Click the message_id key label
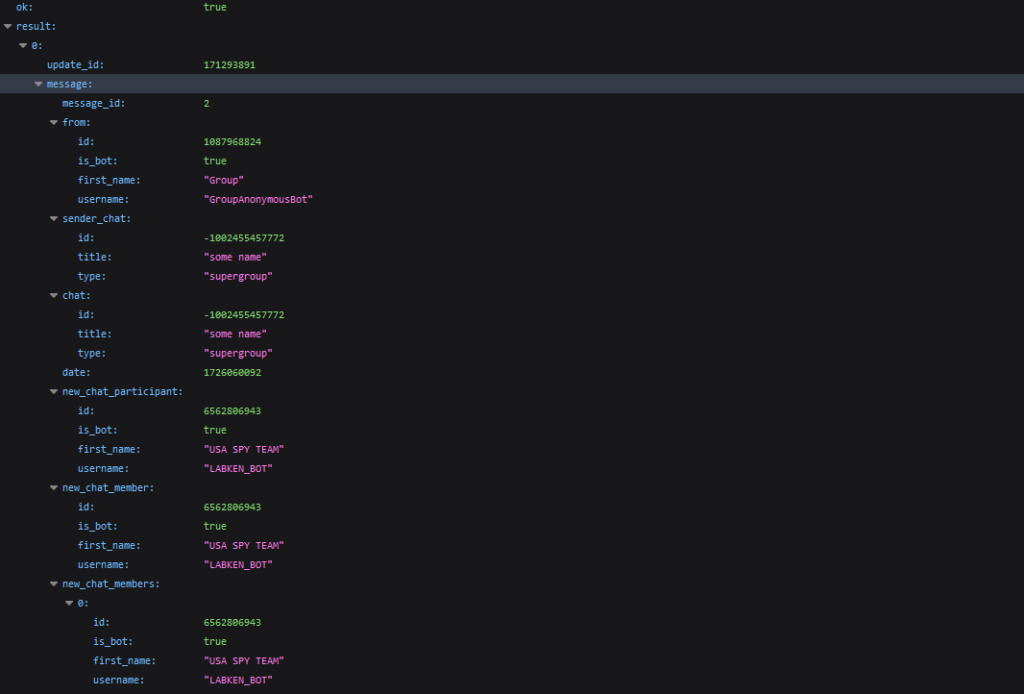 (94, 103)
